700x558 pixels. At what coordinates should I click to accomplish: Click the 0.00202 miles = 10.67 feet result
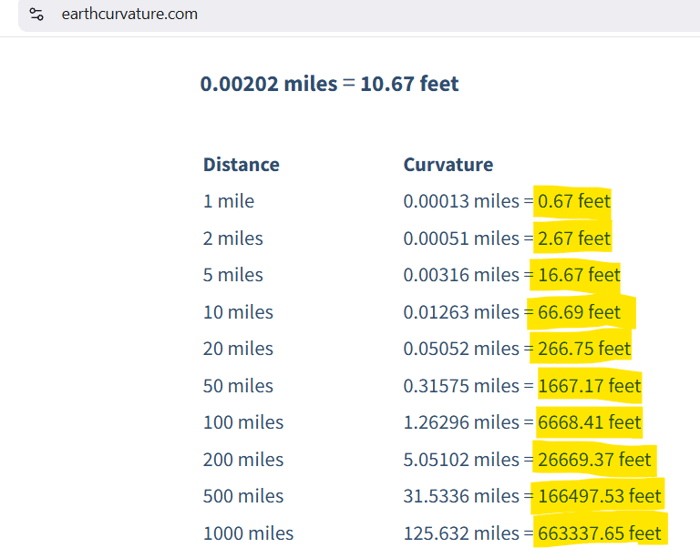click(329, 83)
